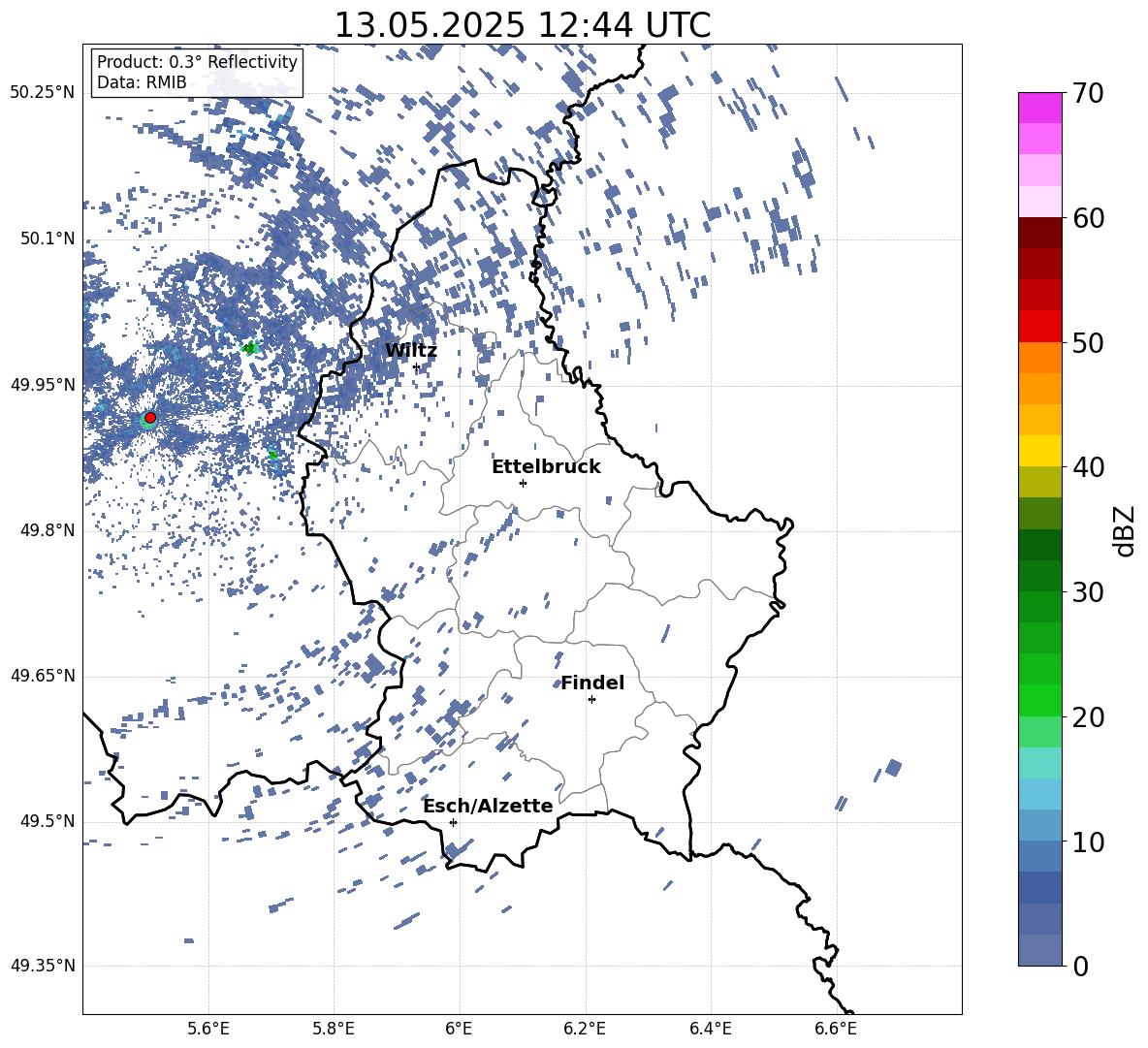
Task: Click the 5.8°E longitude label
Action: (334, 1029)
